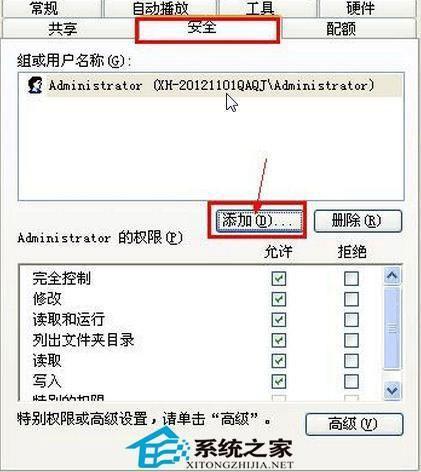Screen dimensions: 421x472
Task: Check deny checkbox for 列出文件夹目录
Action: pyautogui.click(x=351, y=340)
